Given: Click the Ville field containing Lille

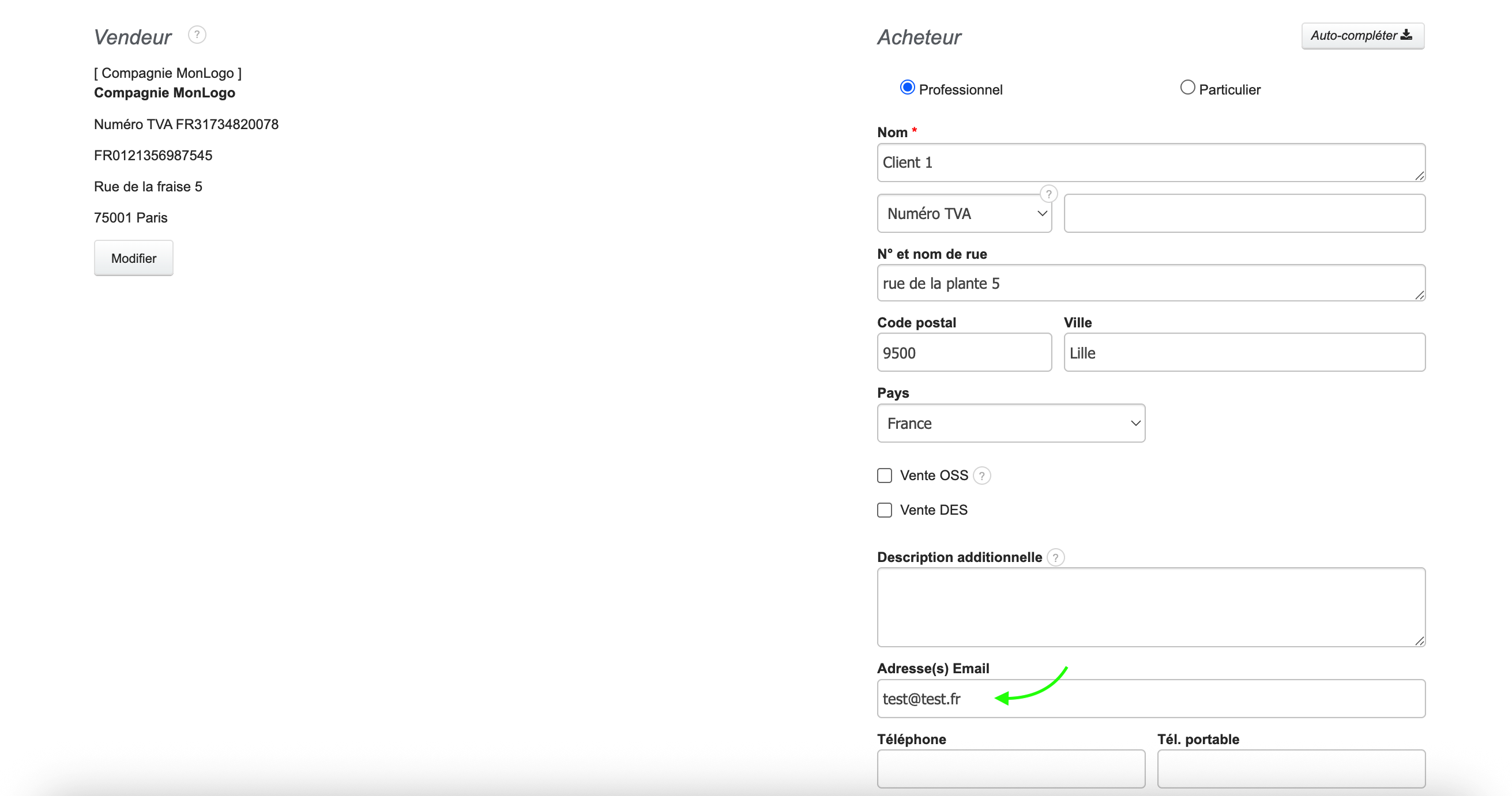Looking at the screenshot, I should tap(1244, 353).
